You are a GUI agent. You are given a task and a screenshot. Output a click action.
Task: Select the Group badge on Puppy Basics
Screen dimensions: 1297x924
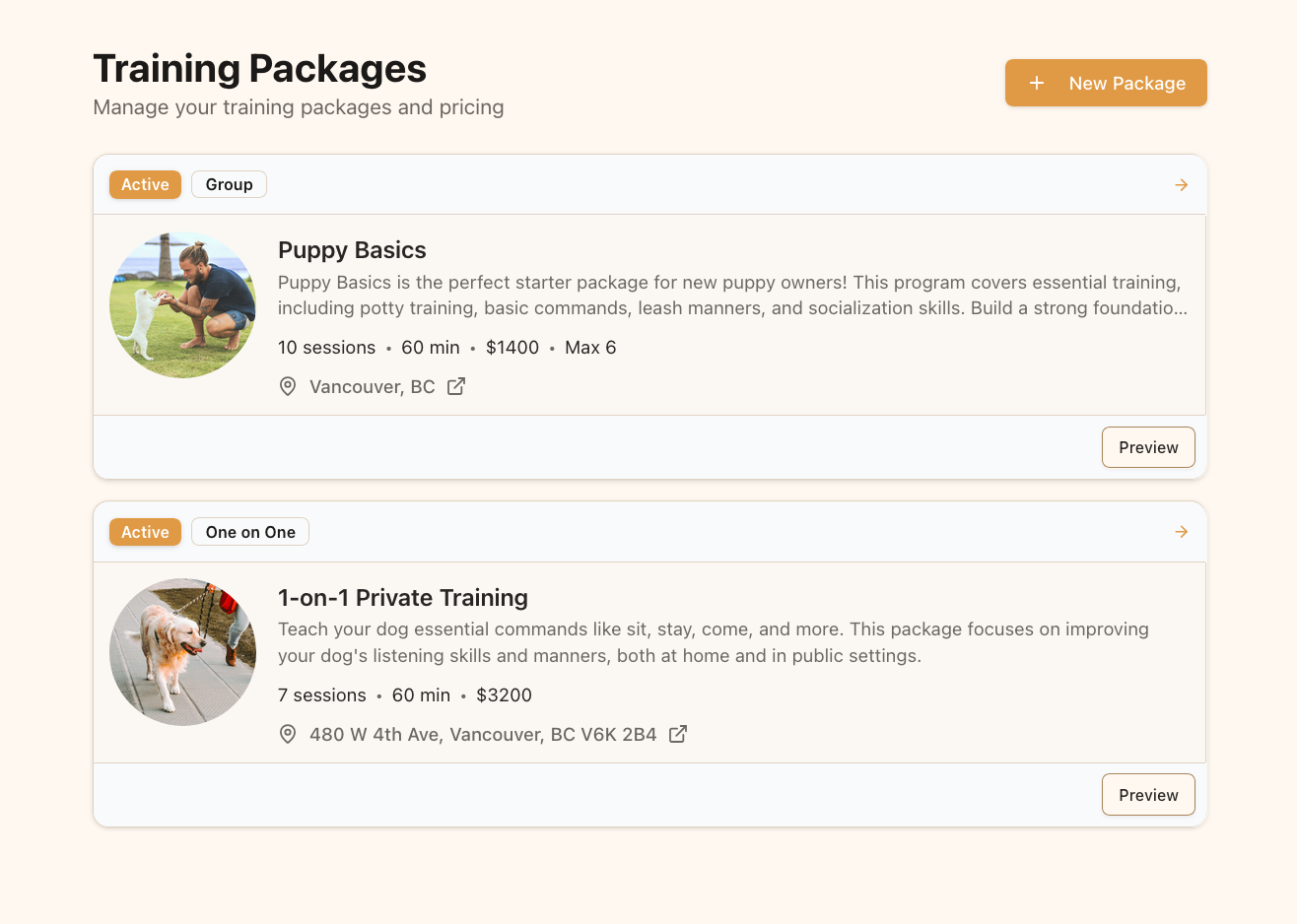pyautogui.click(x=229, y=184)
